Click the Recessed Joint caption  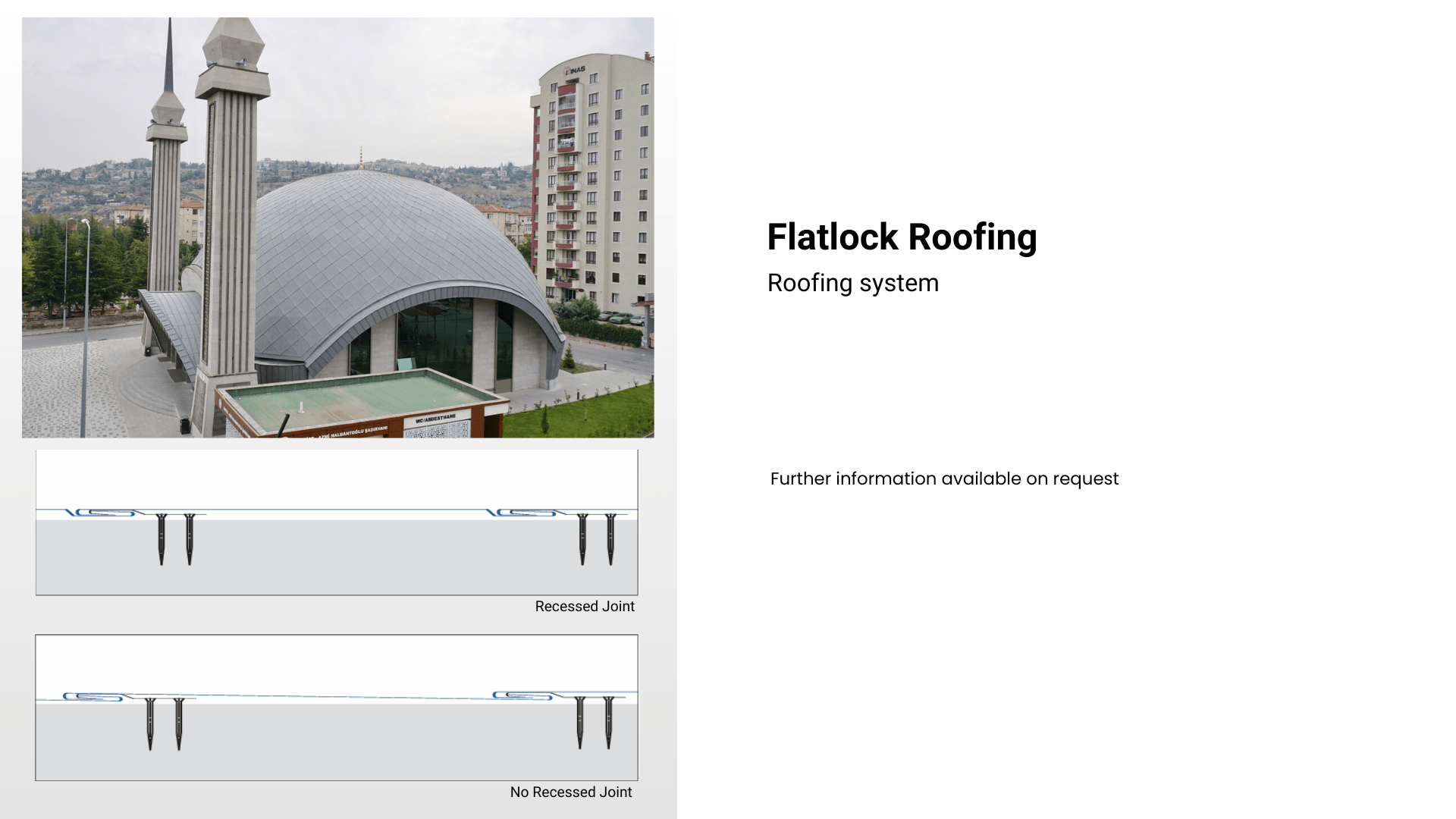[x=584, y=606]
